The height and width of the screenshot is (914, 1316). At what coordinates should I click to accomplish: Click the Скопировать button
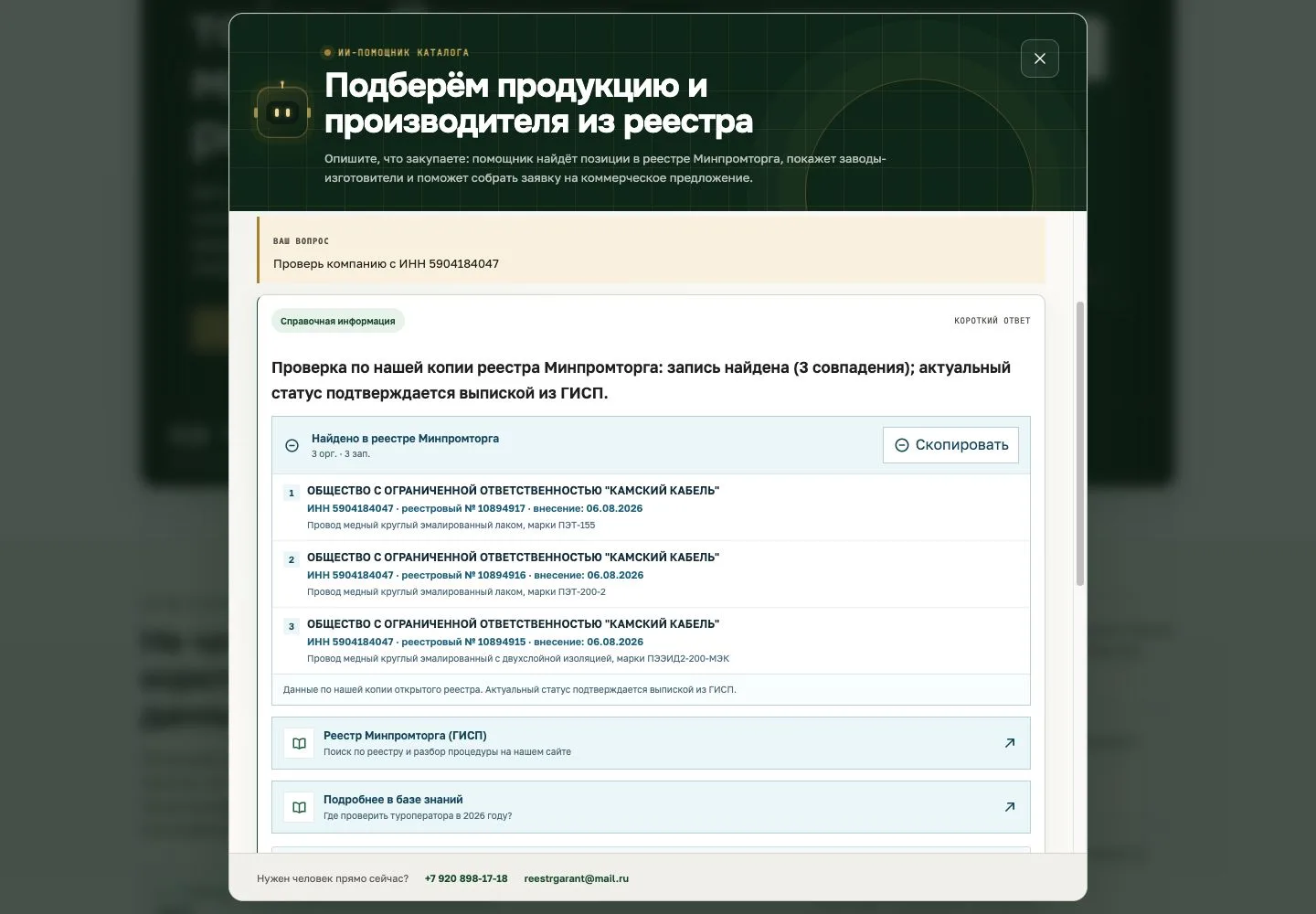[x=950, y=445]
